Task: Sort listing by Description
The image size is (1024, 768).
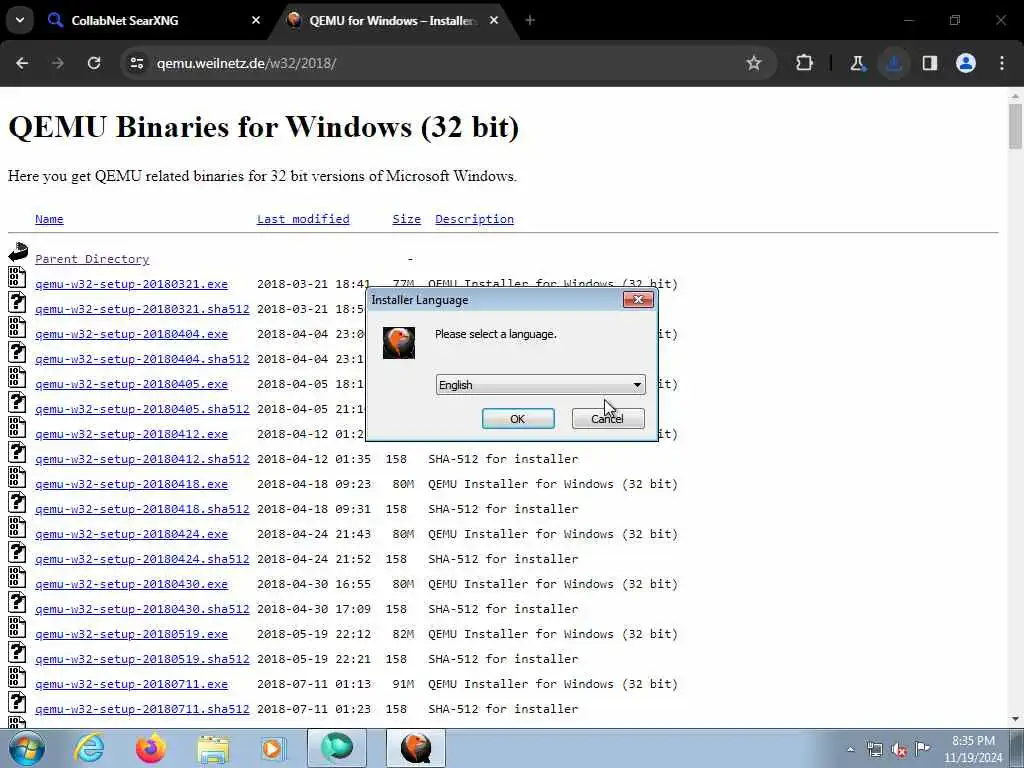Action: 474,219
